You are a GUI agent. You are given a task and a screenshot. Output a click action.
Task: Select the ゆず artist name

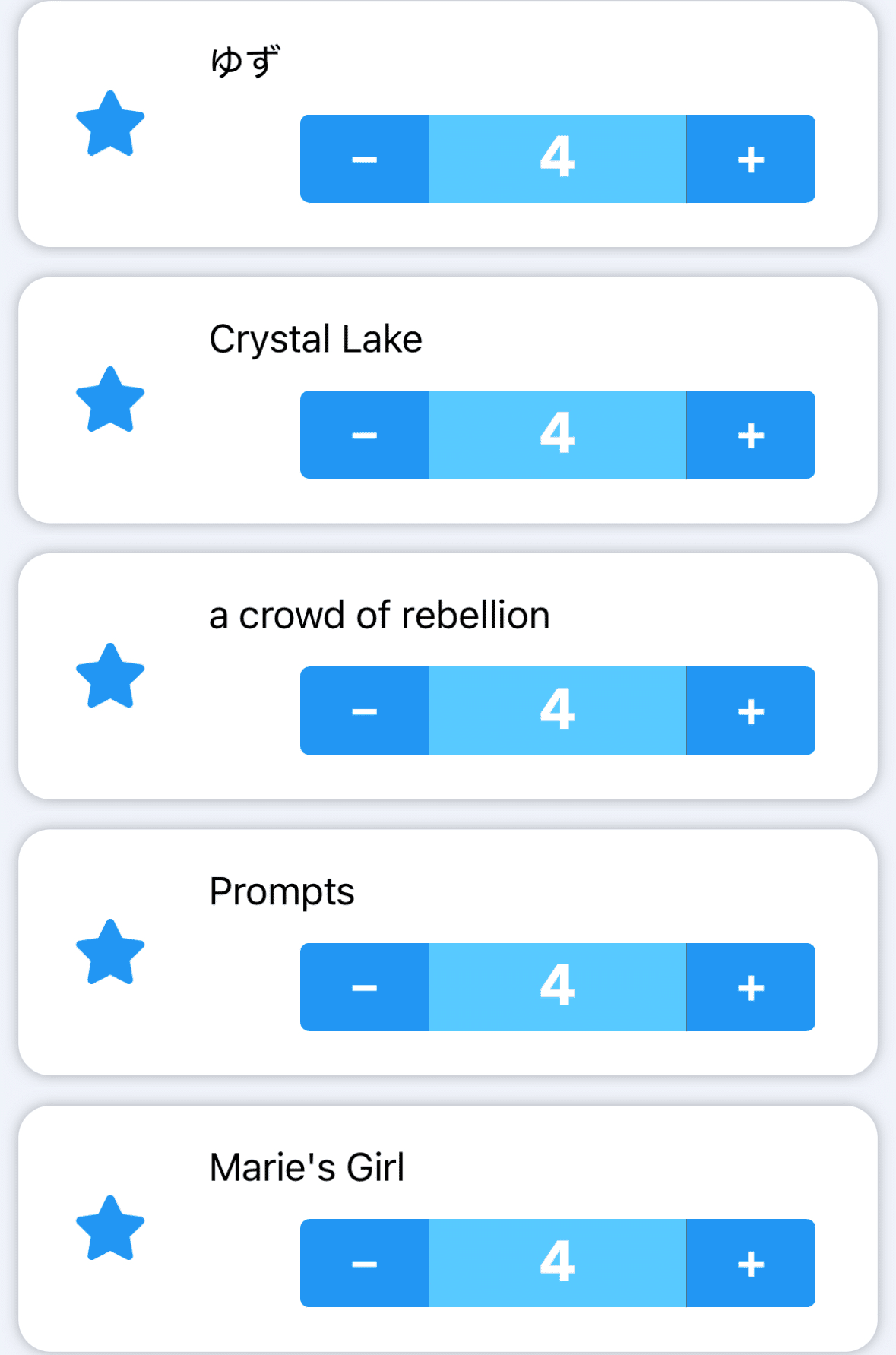click(x=245, y=62)
